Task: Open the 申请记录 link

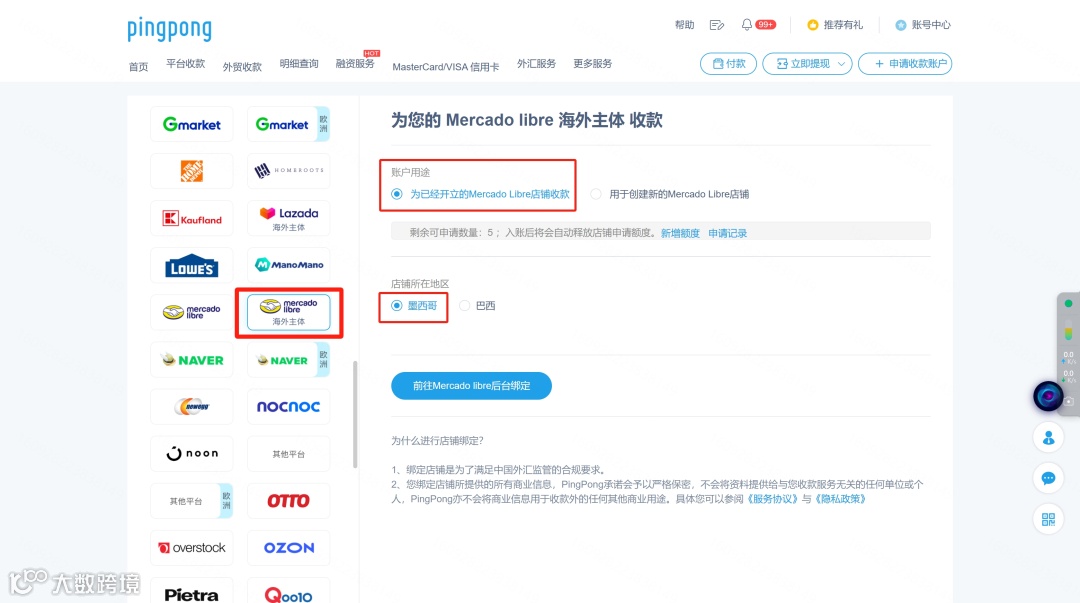Action: coord(727,234)
